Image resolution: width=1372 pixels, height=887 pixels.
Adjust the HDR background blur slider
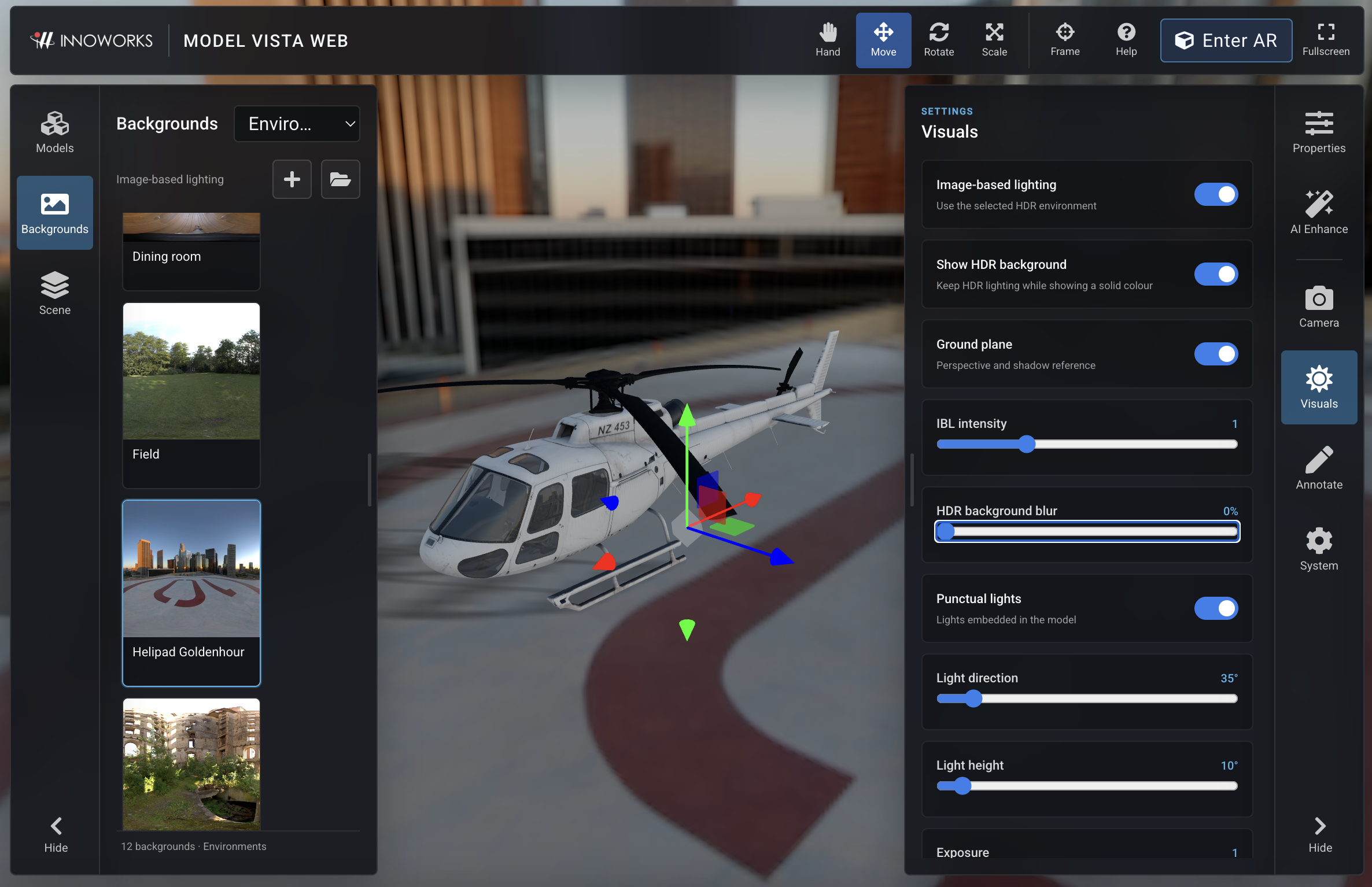coord(1087,531)
